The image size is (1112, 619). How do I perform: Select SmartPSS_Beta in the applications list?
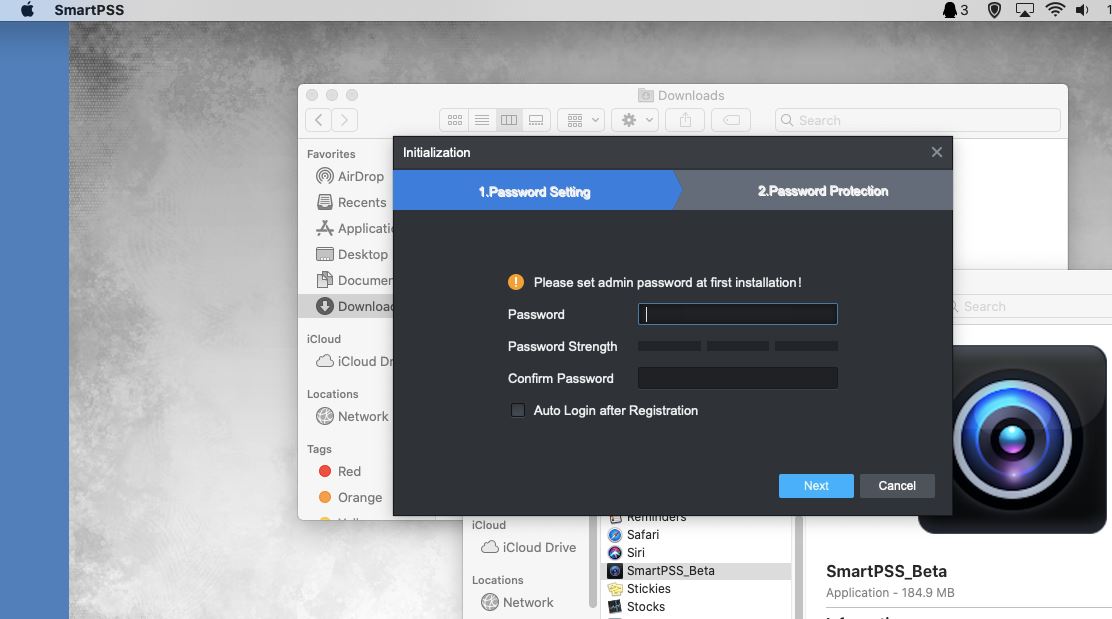[x=696, y=571]
